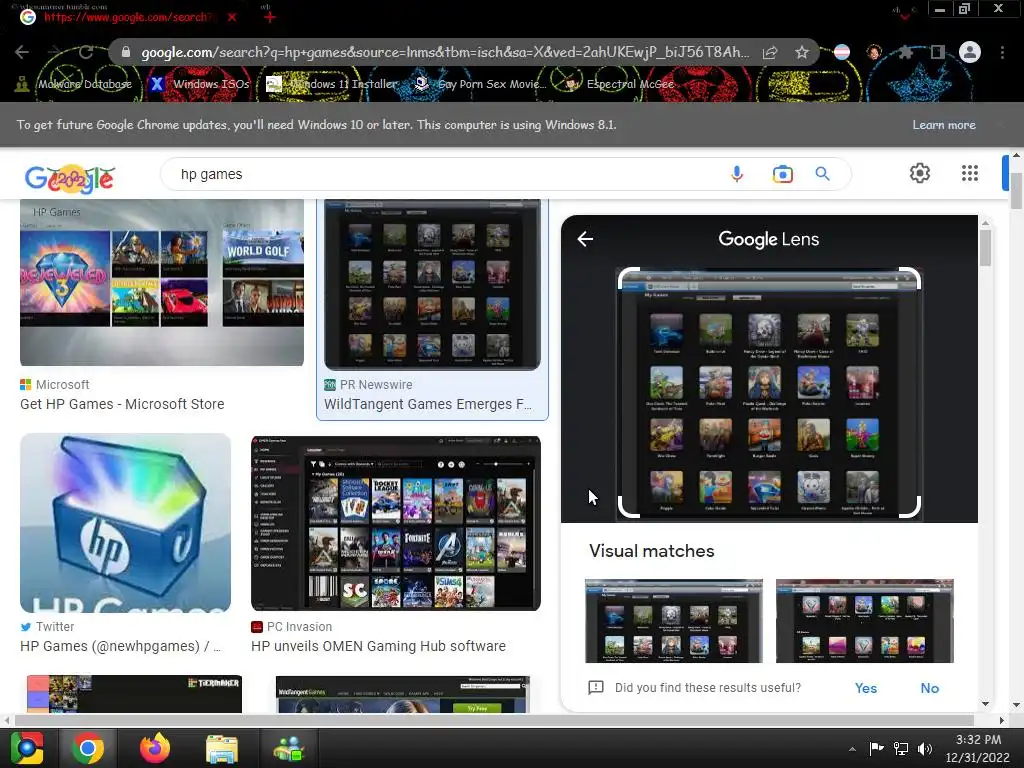
Task: Open the Action Center flag icon
Action: point(876,748)
